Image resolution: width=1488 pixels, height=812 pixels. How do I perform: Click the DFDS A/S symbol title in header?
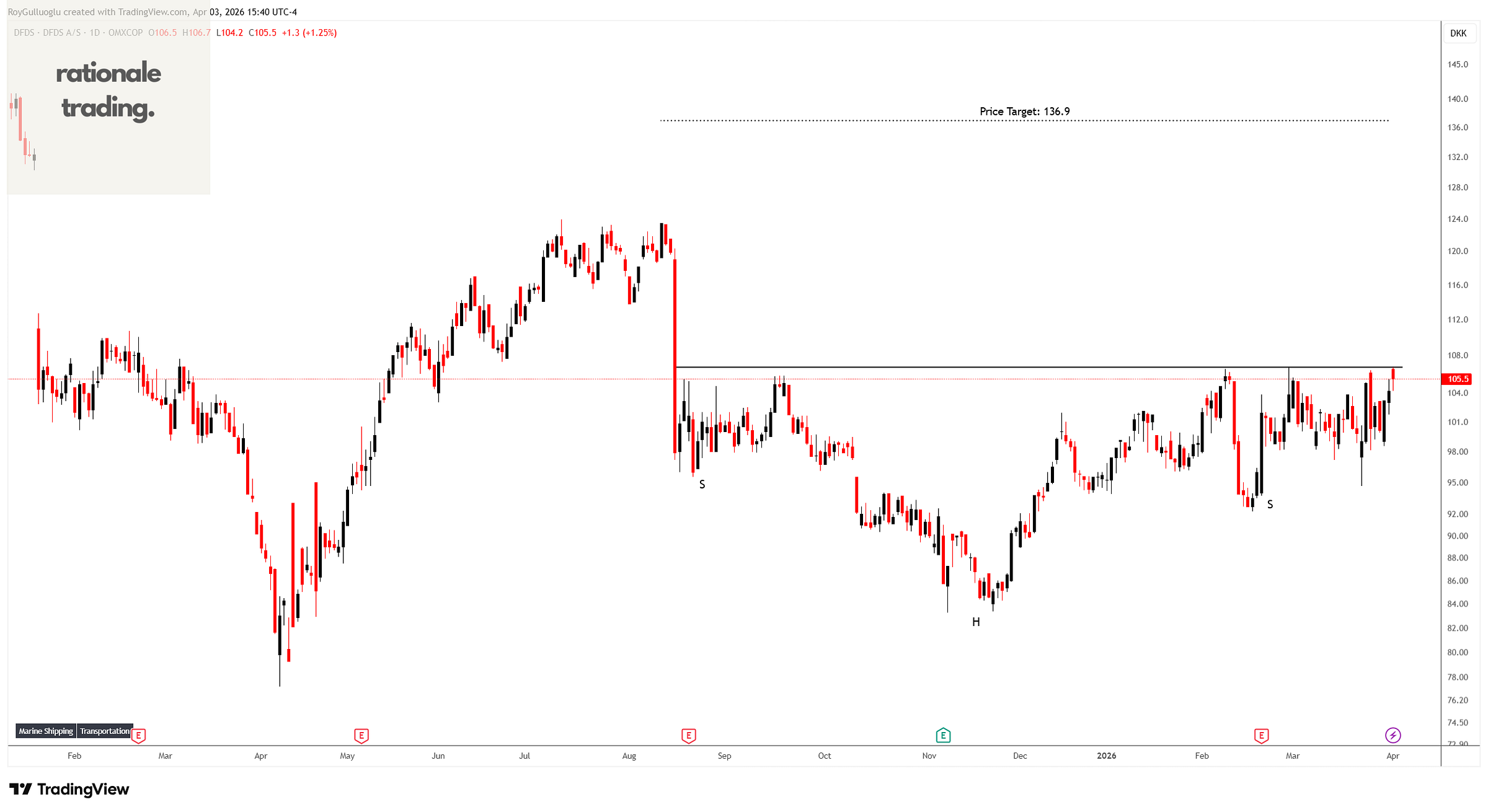62,33
